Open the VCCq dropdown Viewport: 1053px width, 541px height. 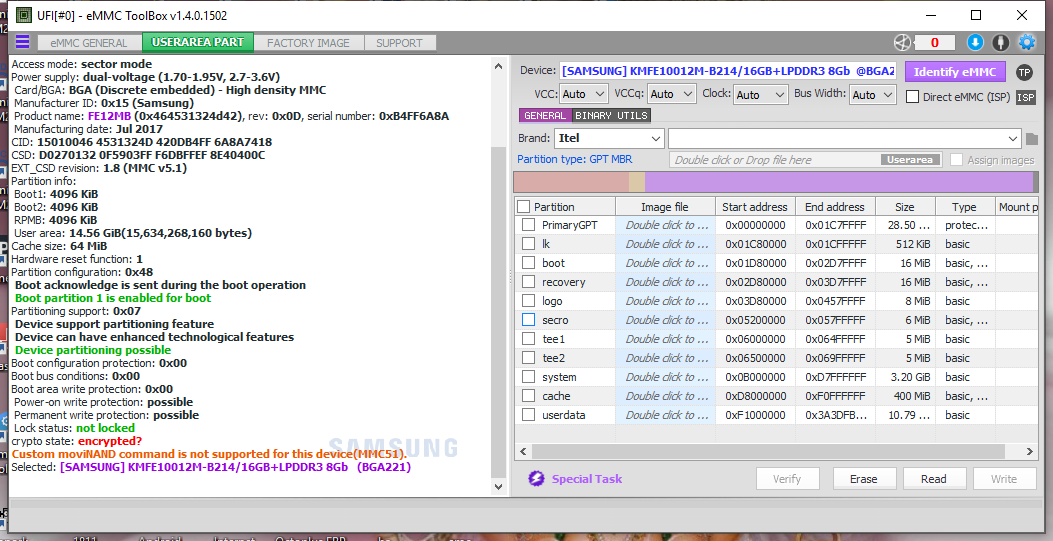[x=671, y=95]
